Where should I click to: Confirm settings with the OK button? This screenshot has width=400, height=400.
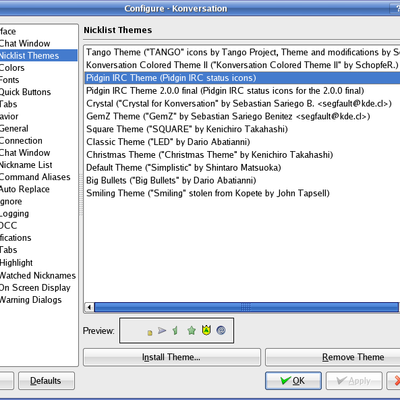click(x=293, y=381)
